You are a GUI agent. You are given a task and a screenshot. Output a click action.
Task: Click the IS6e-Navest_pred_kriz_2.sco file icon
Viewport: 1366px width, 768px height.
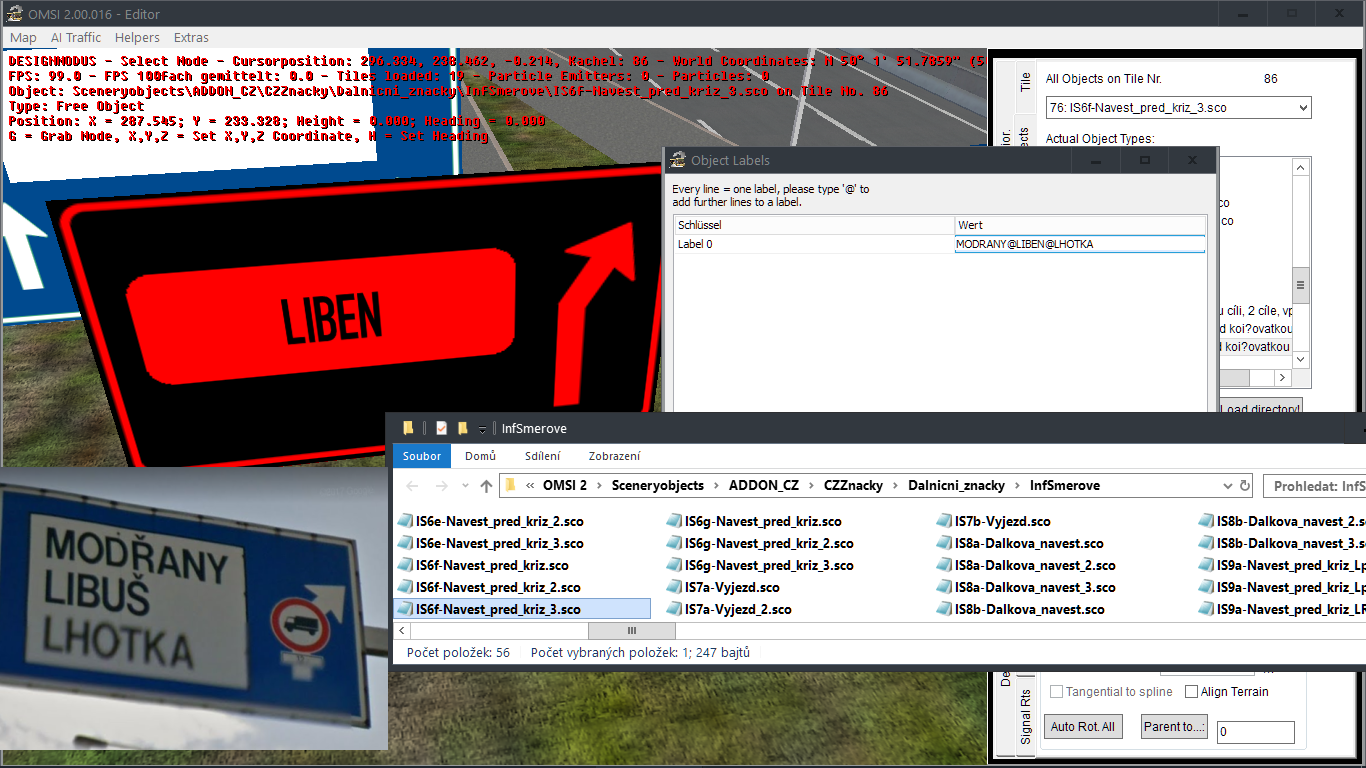(x=405, y=522)
